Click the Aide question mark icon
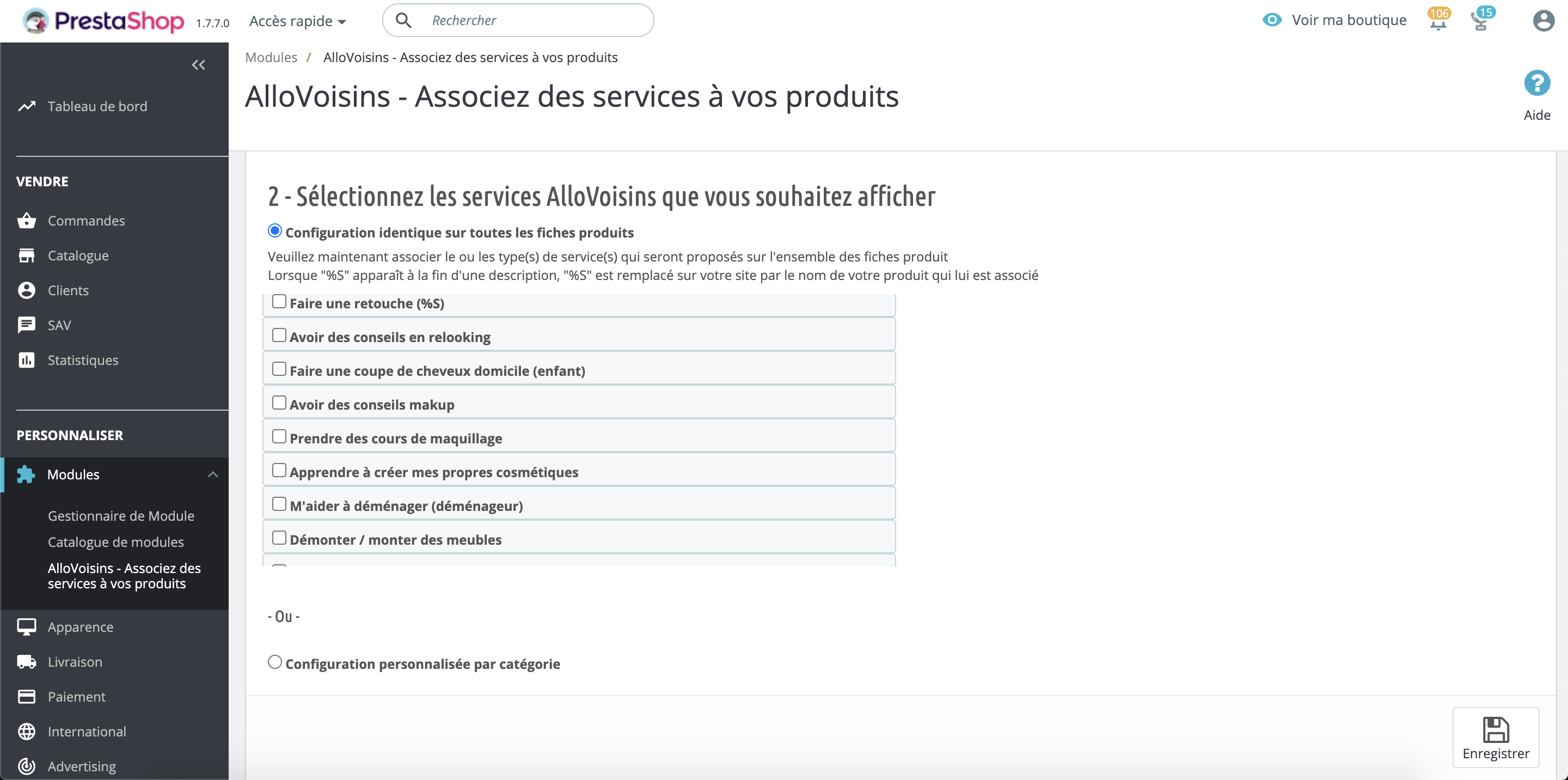Image resolution: width=1568 pixels, height=780 pixels. click(1536, 83)
